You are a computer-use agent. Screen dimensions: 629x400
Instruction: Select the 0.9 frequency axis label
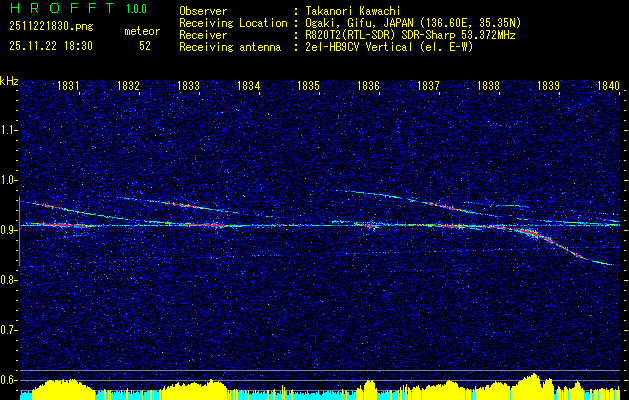10,230
